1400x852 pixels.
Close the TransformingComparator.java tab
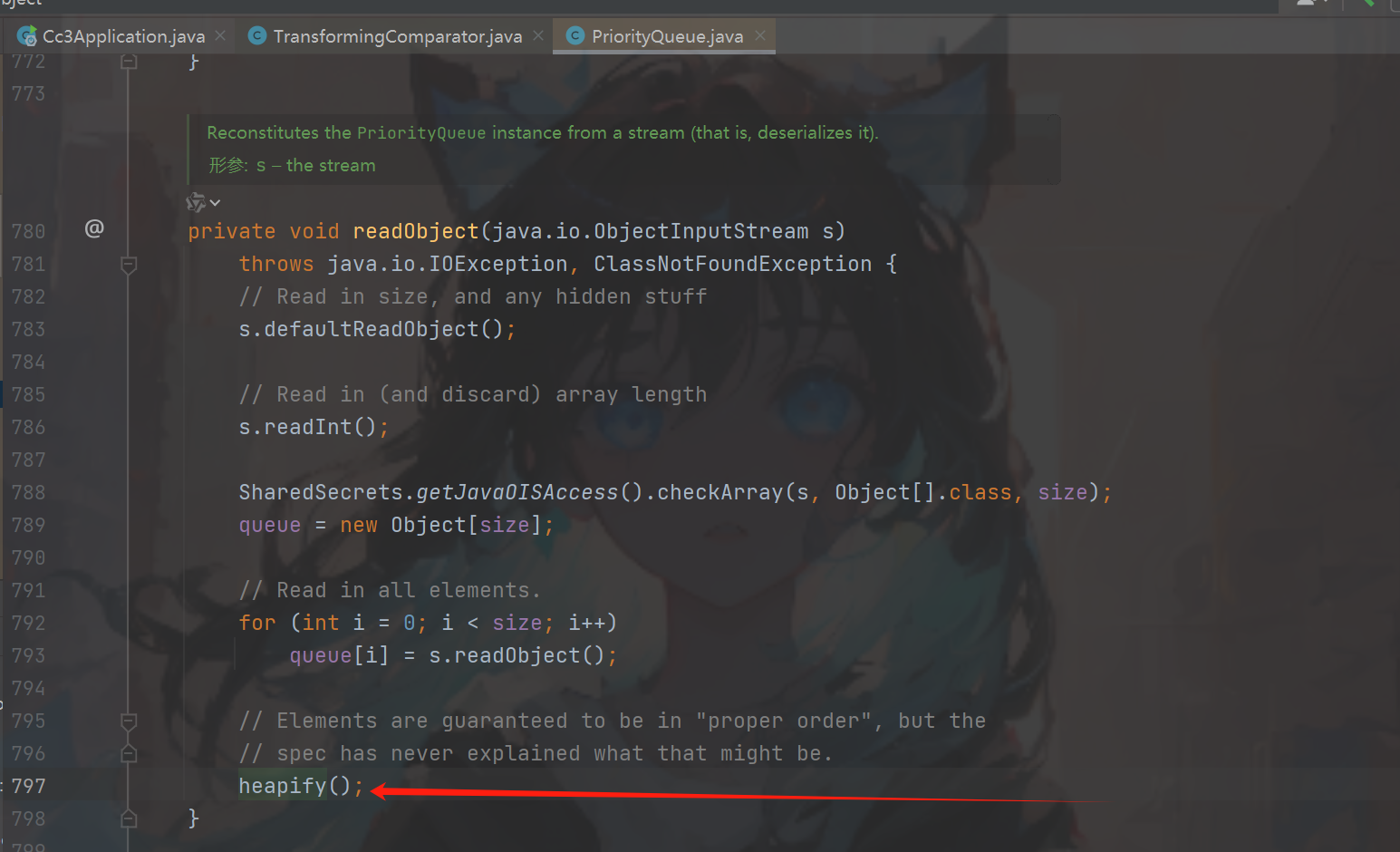(x=538, y=35)
